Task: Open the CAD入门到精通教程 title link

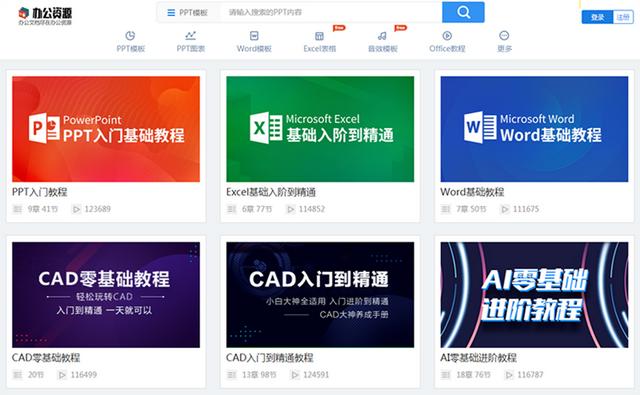Action: [269, 358]
